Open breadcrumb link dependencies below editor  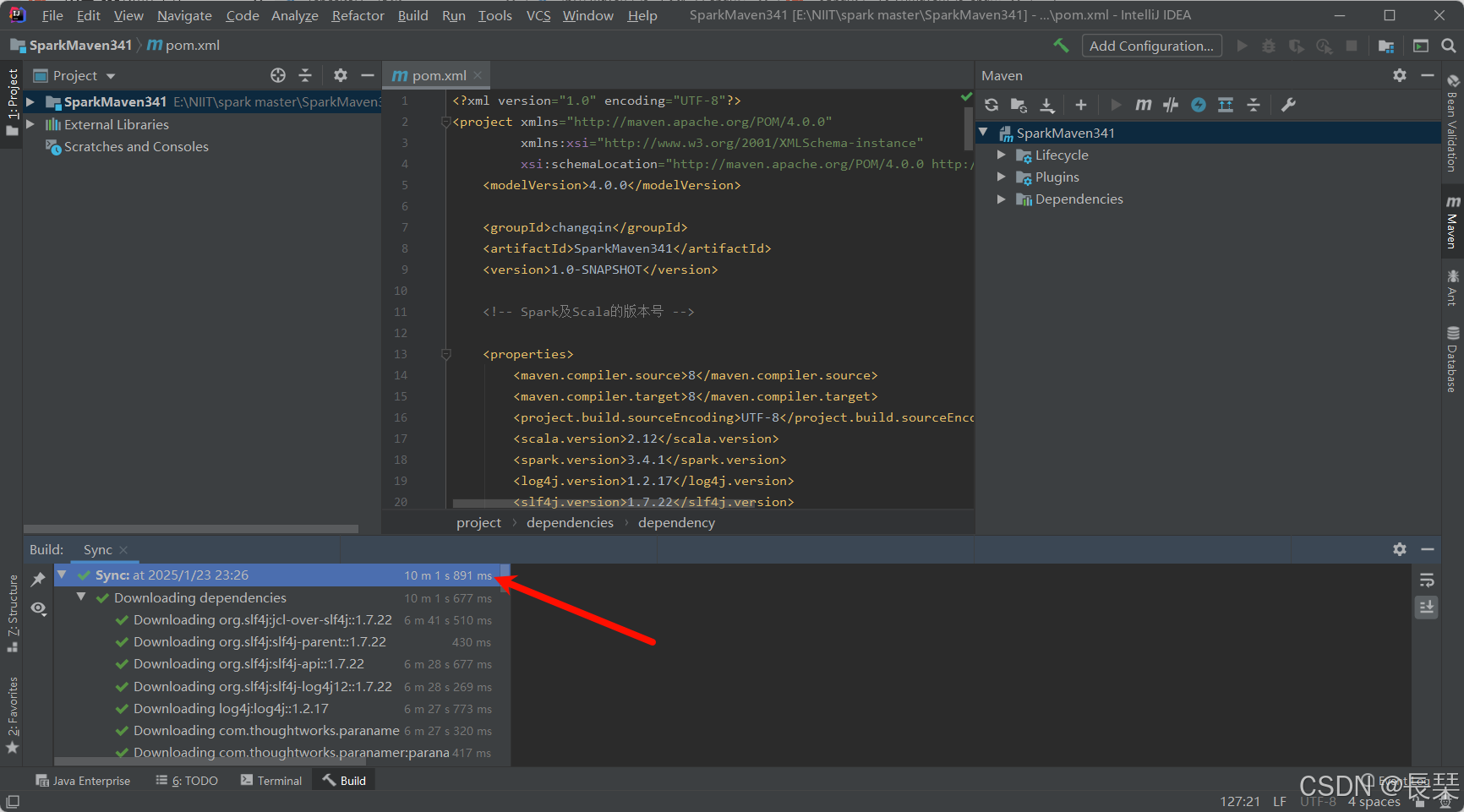(570, 522)
